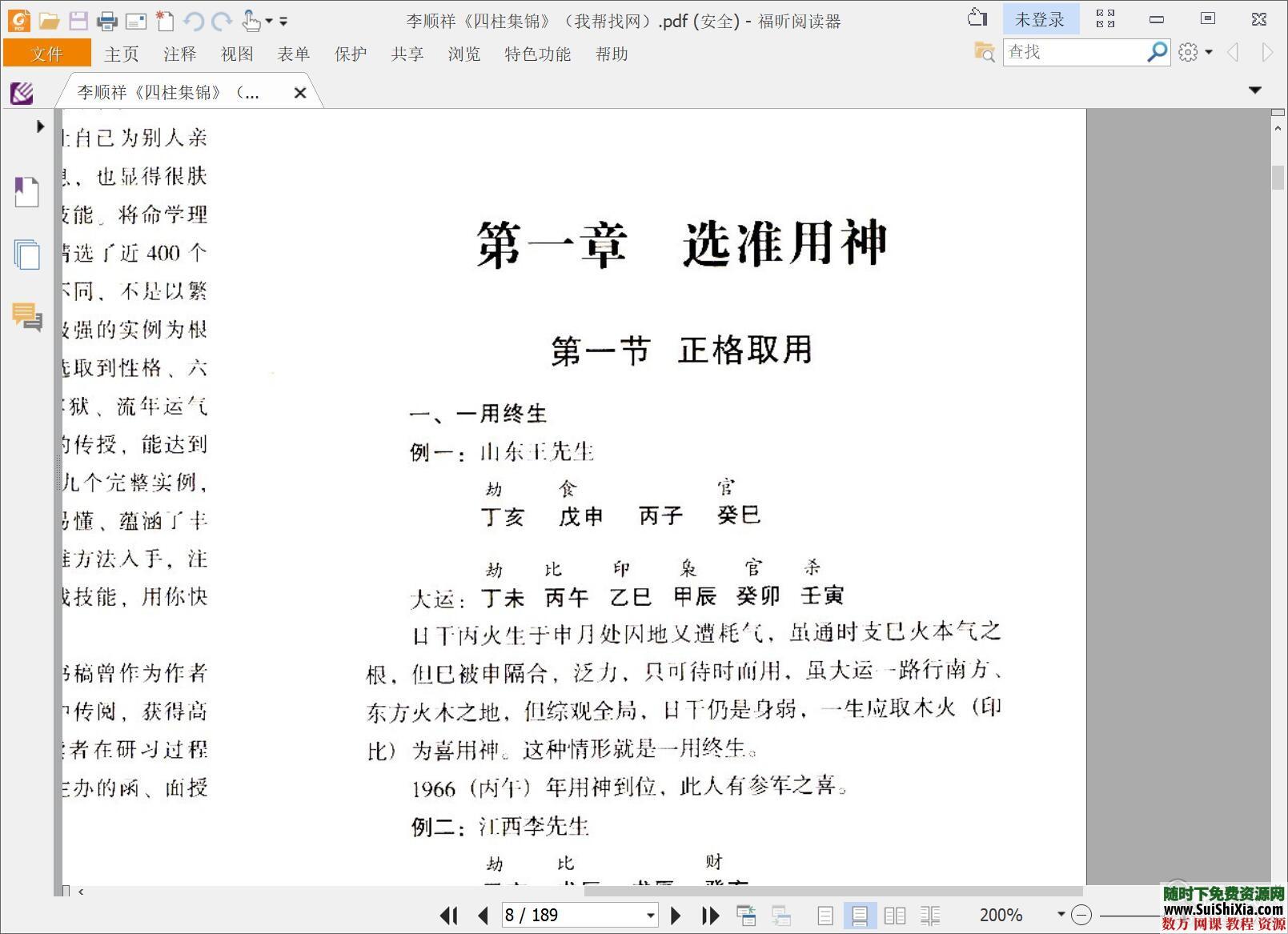Open the Bookmarks panel in the sidebar

click(x=26, y=192)
